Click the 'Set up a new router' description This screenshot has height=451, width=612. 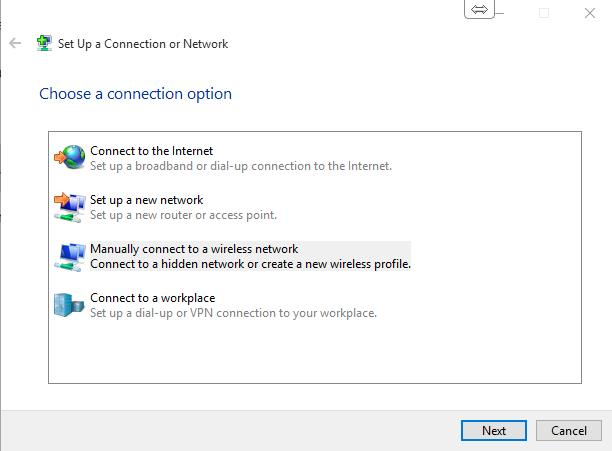click(x=183, y=215)
